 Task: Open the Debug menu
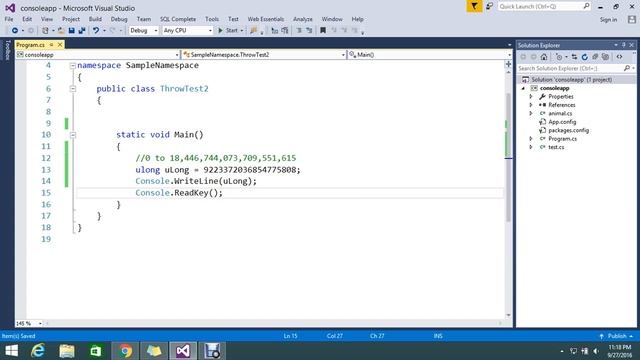click(119, 19)
